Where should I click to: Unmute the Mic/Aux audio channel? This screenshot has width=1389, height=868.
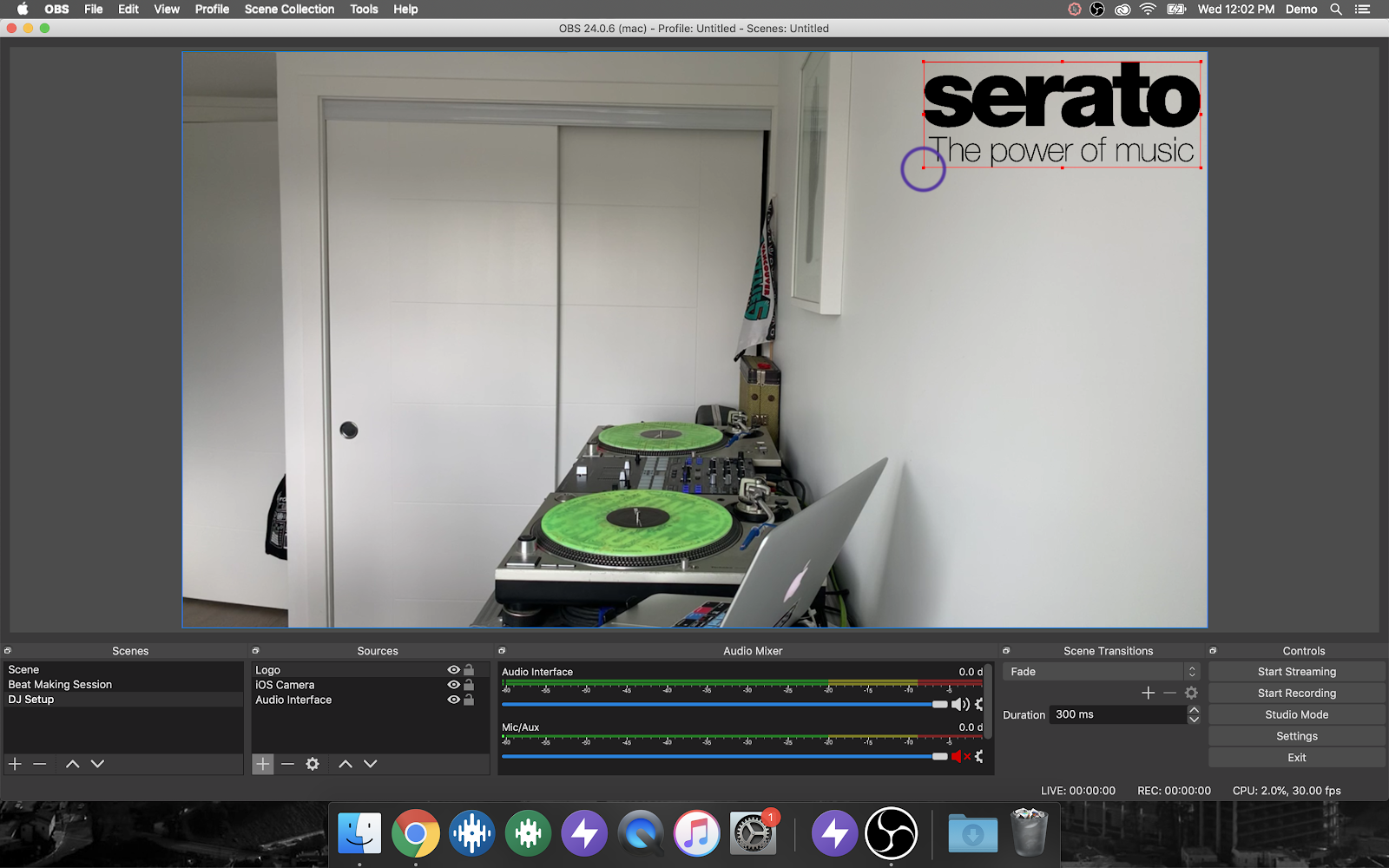pos(959,757)
